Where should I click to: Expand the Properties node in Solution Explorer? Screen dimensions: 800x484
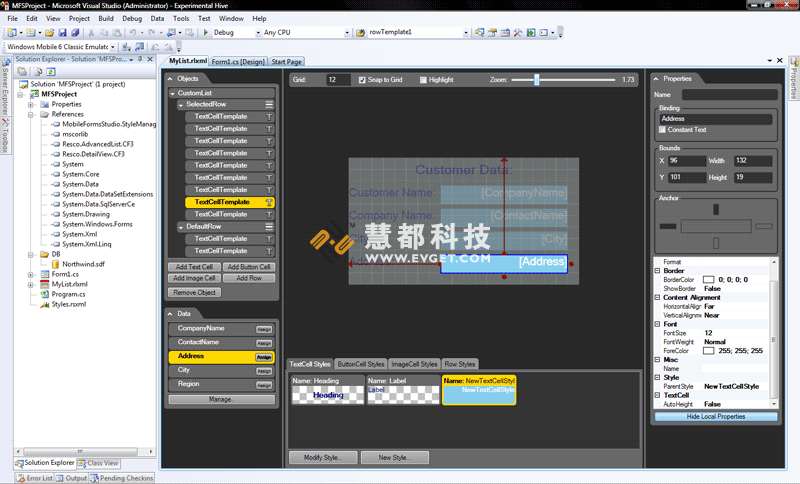point(32,104)
